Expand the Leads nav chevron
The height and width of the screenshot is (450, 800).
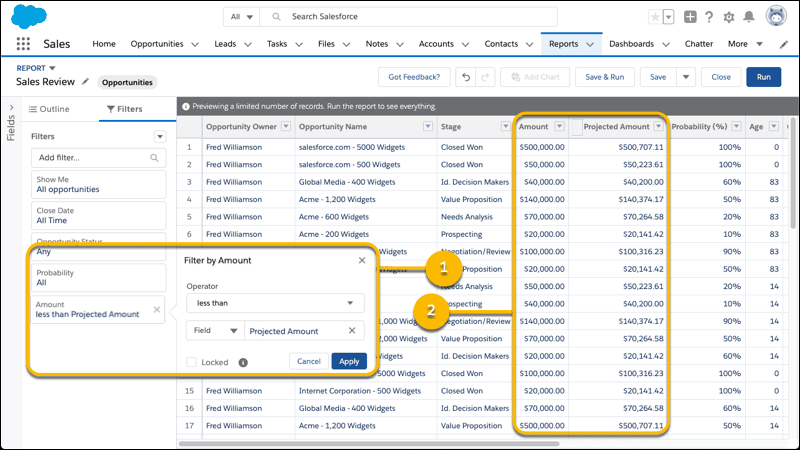(248, 44)
